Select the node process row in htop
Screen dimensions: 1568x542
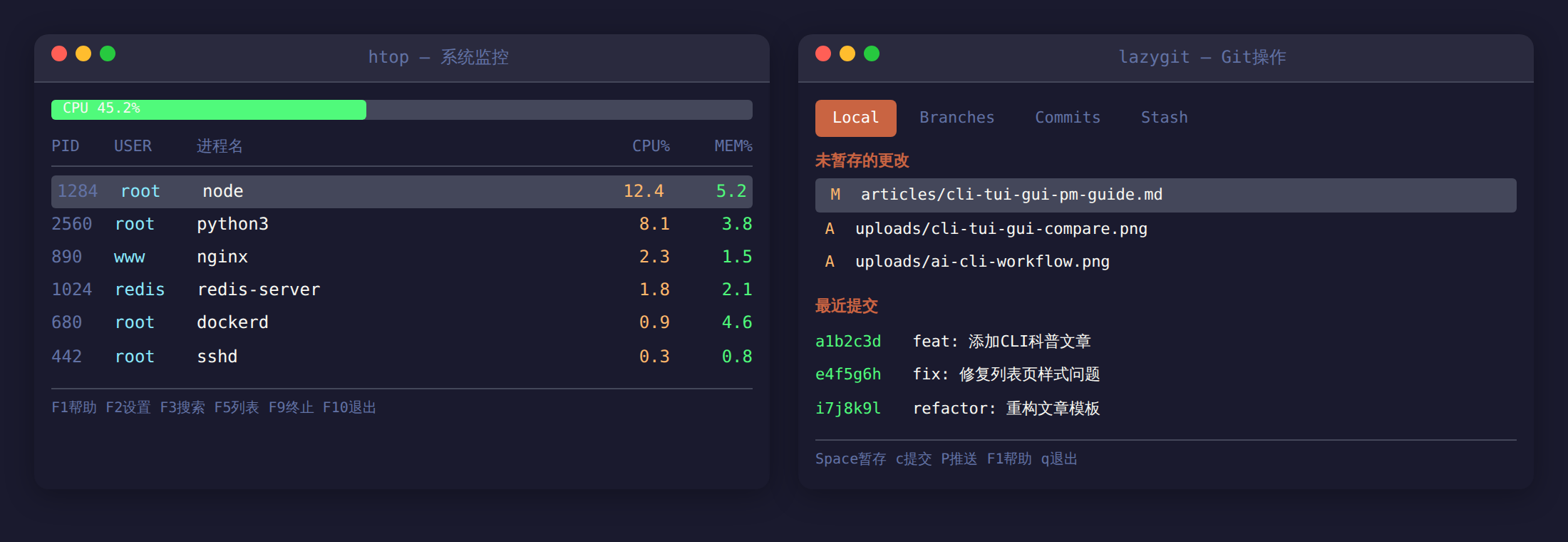point(402,191)
